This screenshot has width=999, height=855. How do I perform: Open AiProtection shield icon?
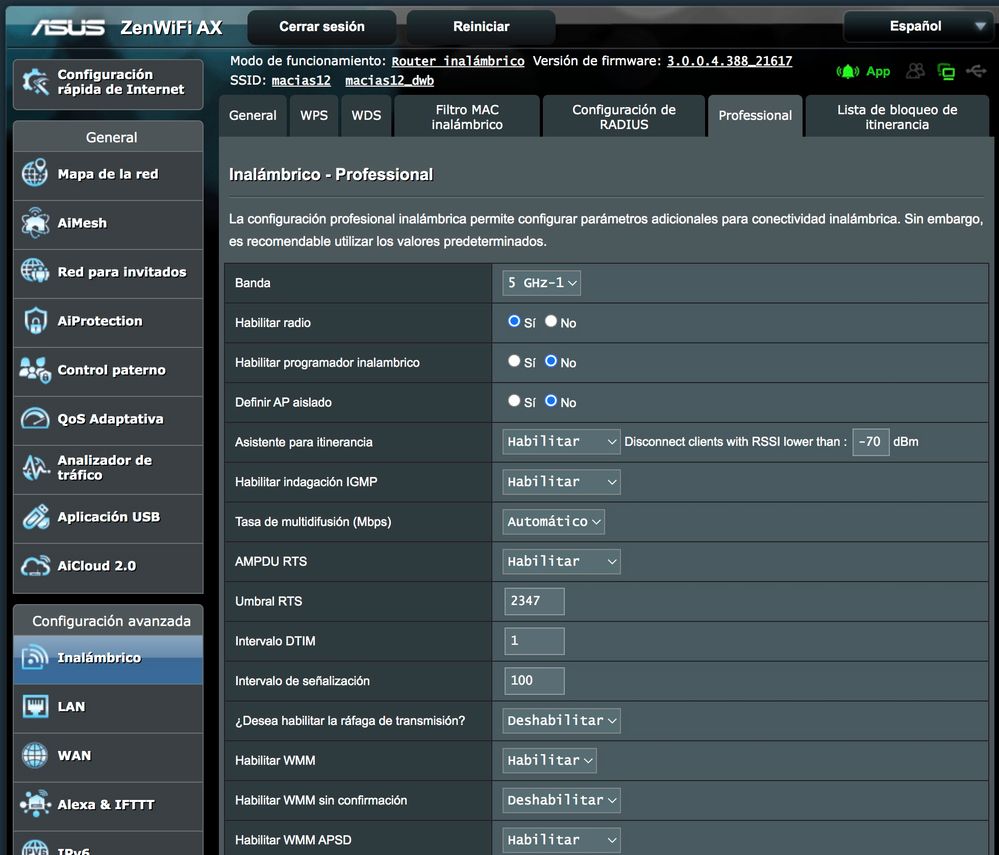click(35, 321)
